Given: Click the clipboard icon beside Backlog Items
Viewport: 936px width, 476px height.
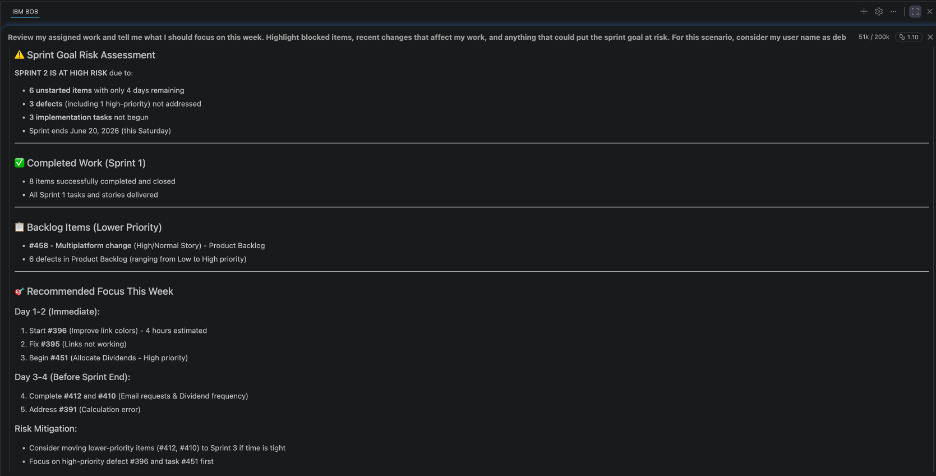Looking at the screenshot, I should [x=19, y=227].
